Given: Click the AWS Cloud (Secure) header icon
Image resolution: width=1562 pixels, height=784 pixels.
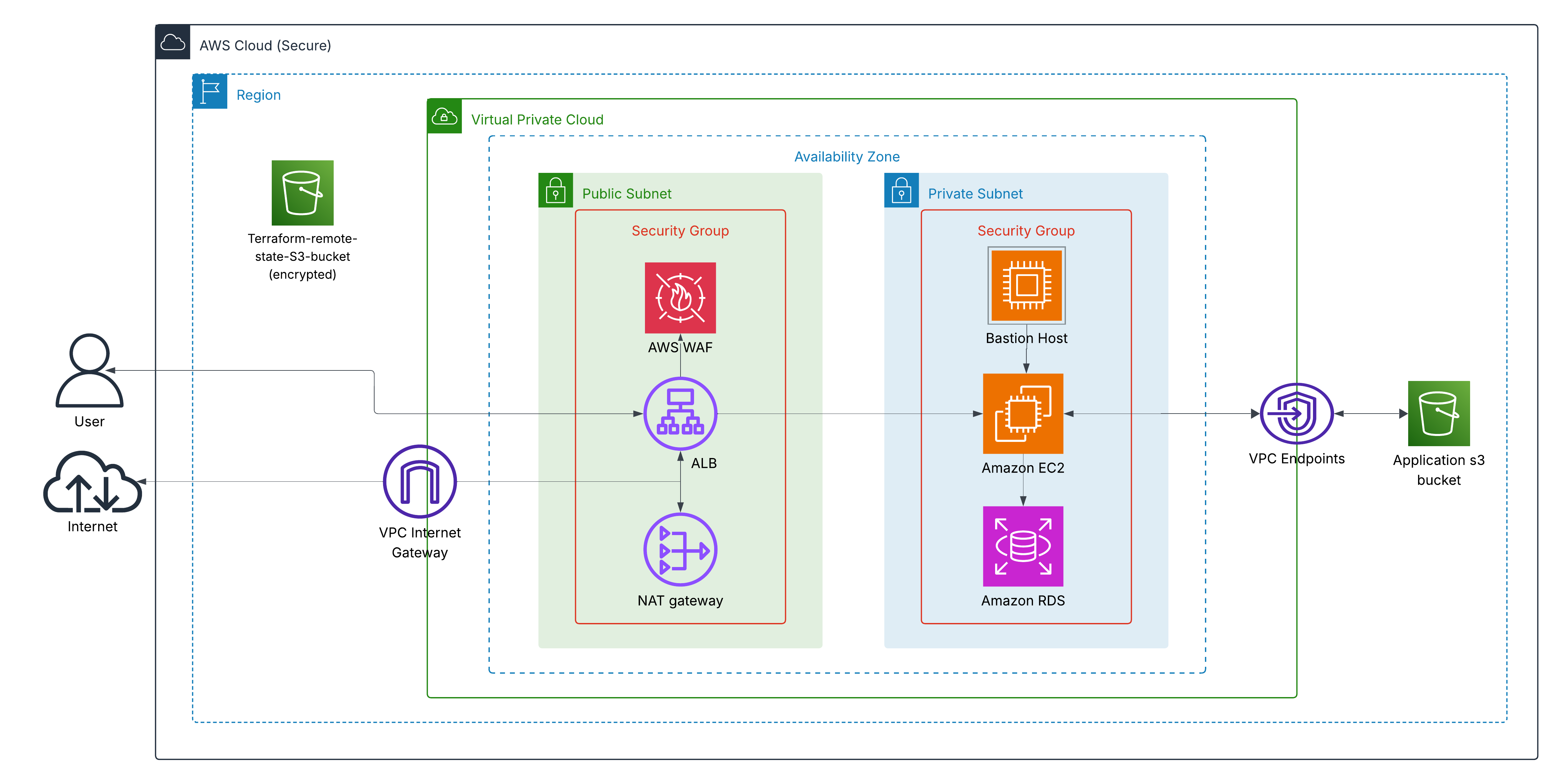Looking at the screenshot, I should coord(173,42).
